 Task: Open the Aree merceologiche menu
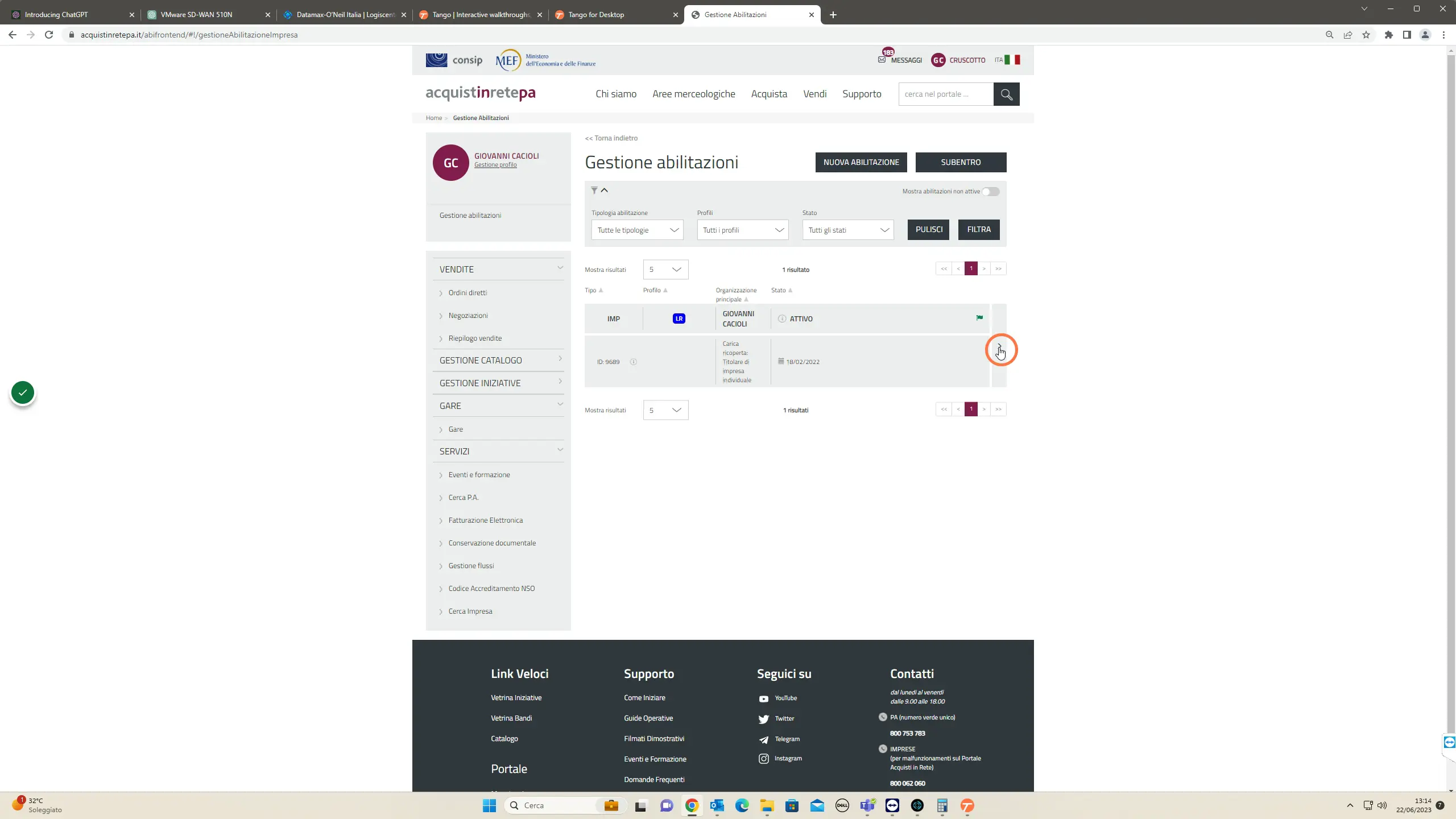(x=694, y=94)
